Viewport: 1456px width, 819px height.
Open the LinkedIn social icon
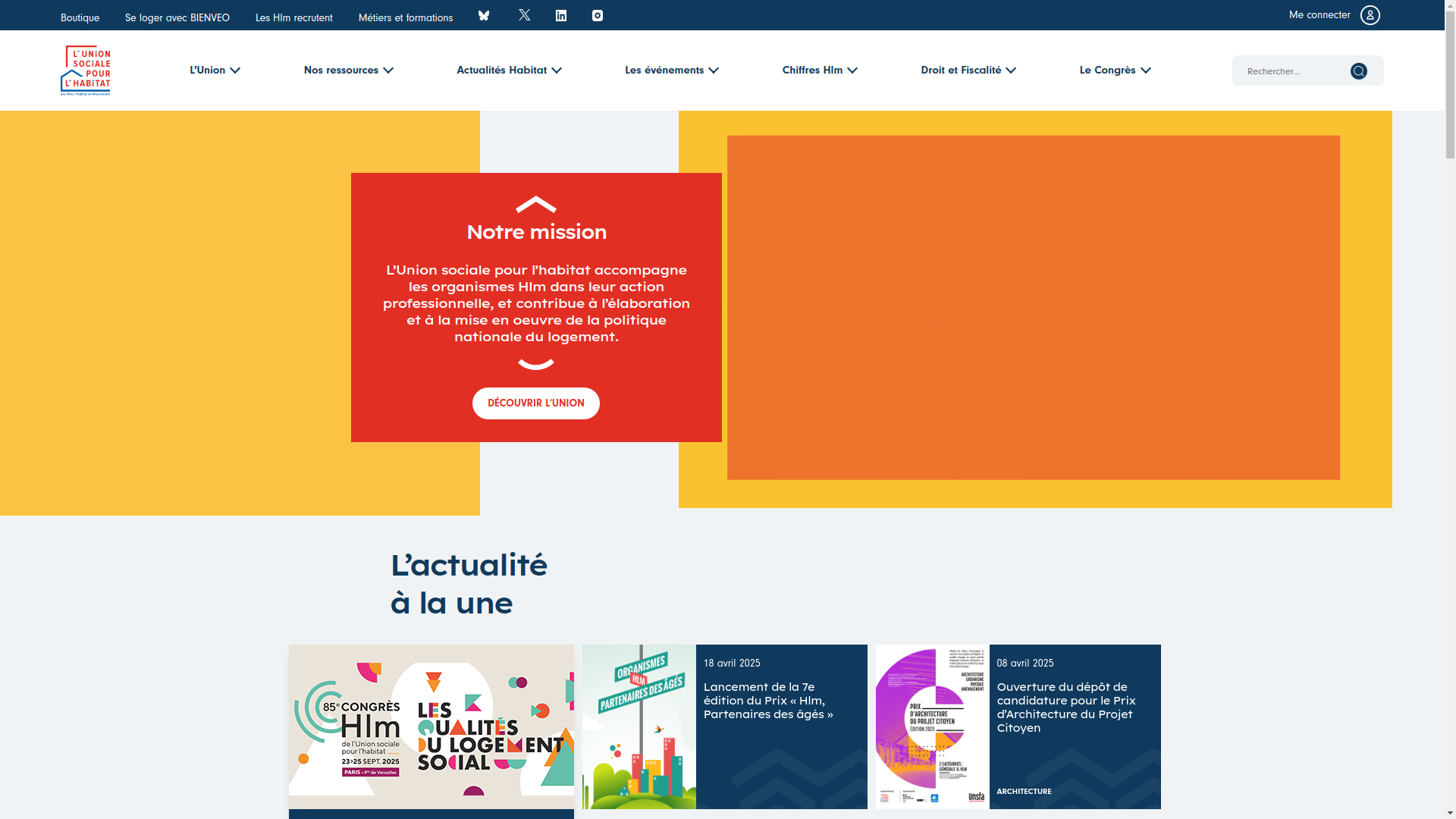561,16
